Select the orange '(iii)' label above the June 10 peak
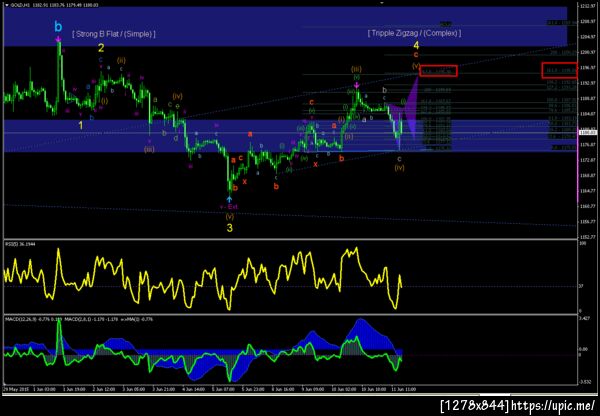The image size is (600, 416). (x=356, y=69)
